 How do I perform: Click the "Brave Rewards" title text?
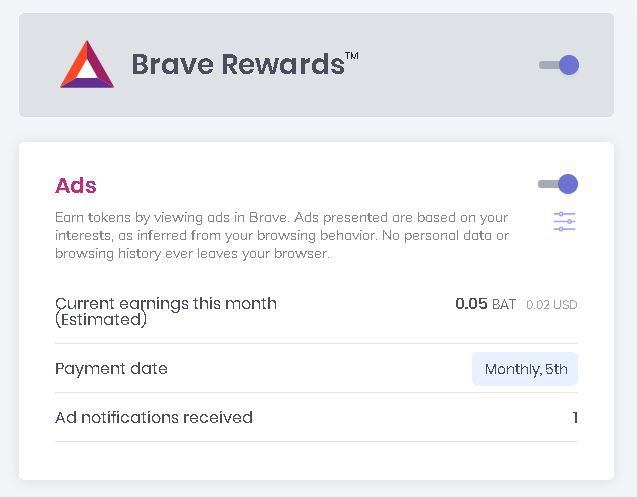[x=237, y=65]
